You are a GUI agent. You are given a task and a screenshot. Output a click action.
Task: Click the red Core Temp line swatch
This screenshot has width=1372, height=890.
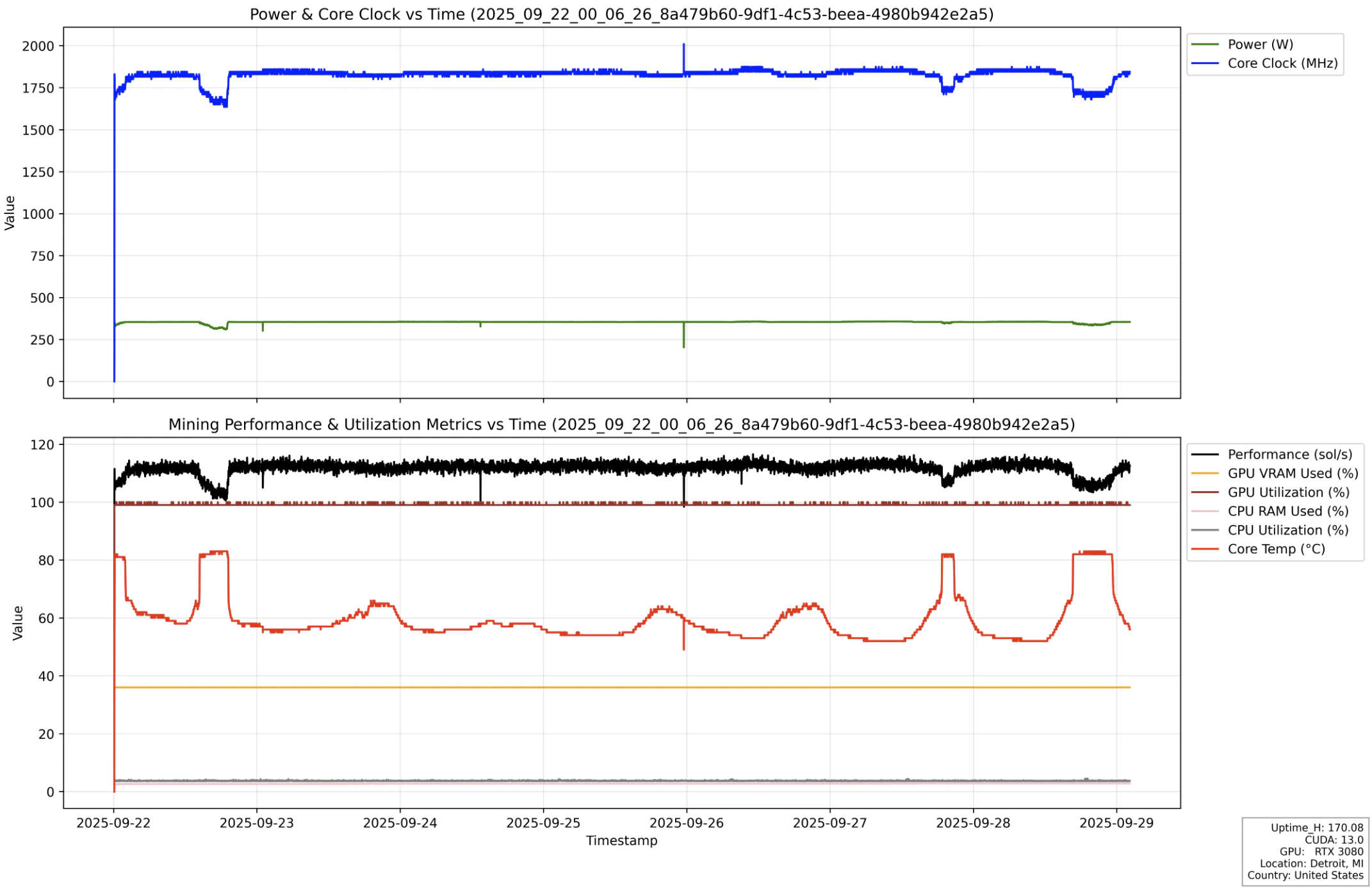click(x=1204, y=549)
